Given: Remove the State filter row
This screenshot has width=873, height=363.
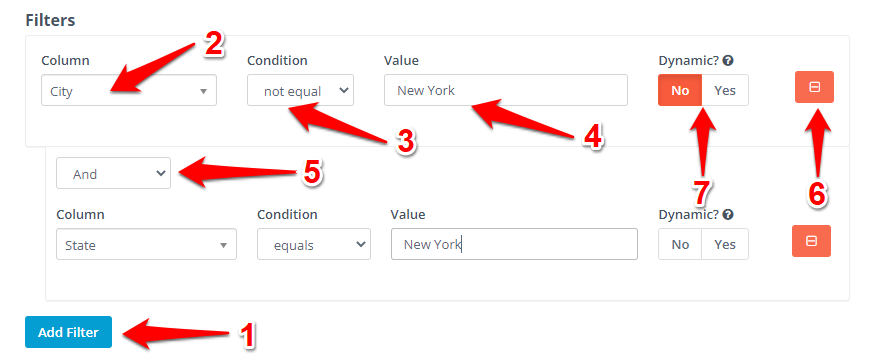Looking at the screenshot, I should (x=811, y=241).
